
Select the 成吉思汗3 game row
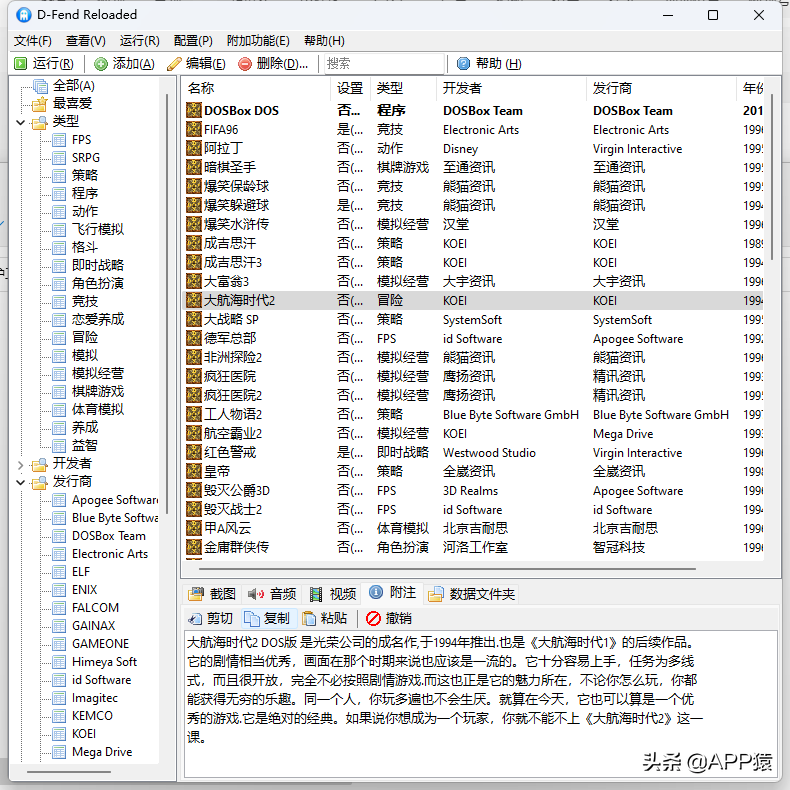[473, 262]
